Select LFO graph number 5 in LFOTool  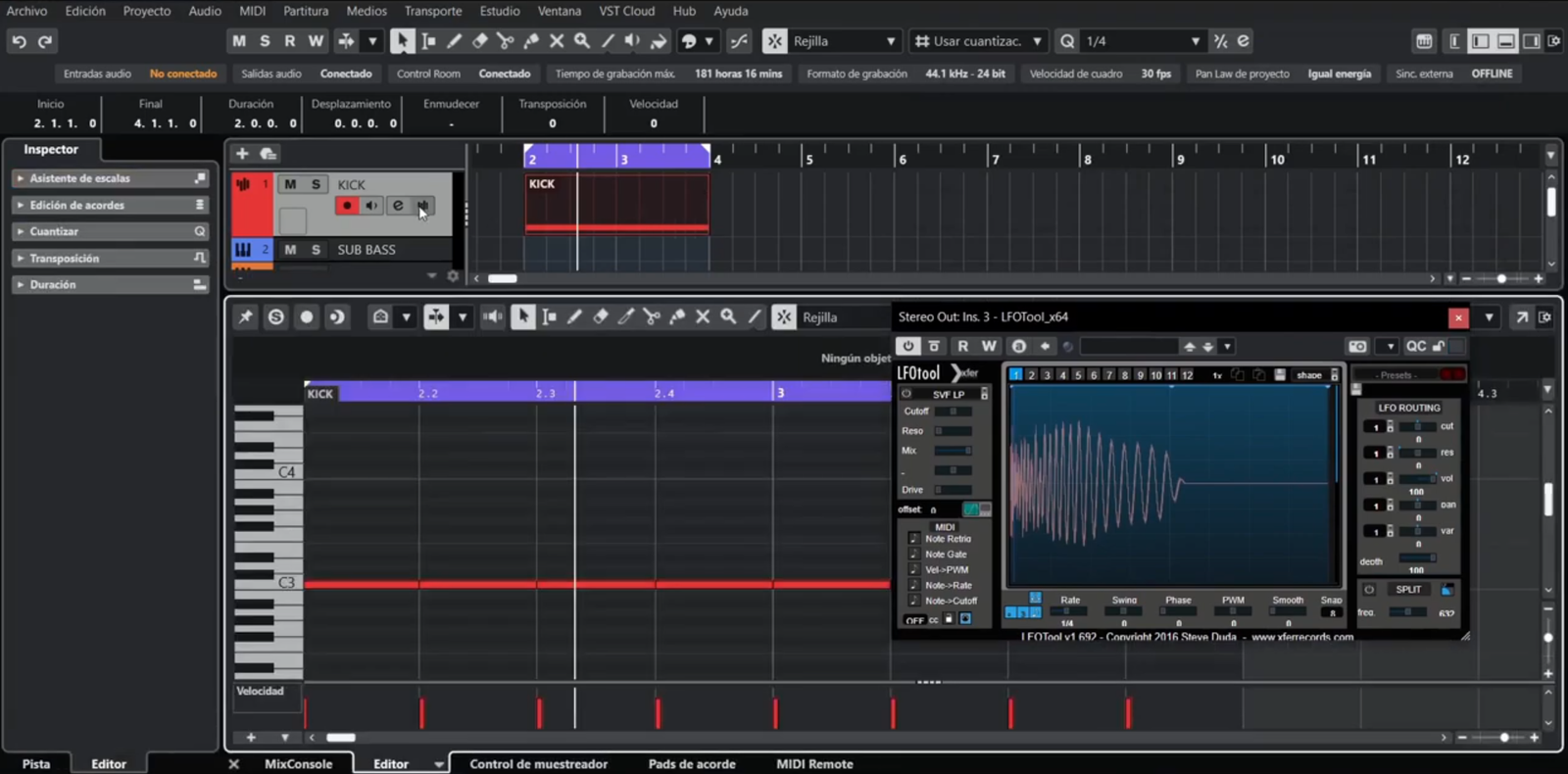[x=1078, y=375]
